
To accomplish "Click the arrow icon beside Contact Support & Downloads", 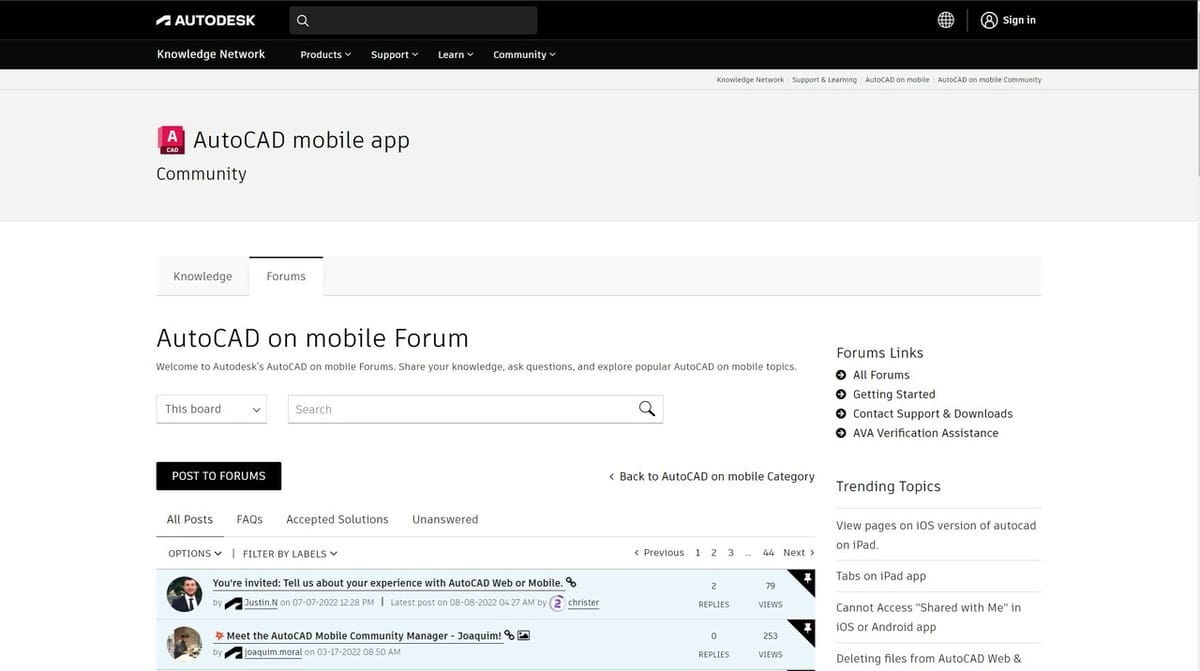I will tap(841, 413).
